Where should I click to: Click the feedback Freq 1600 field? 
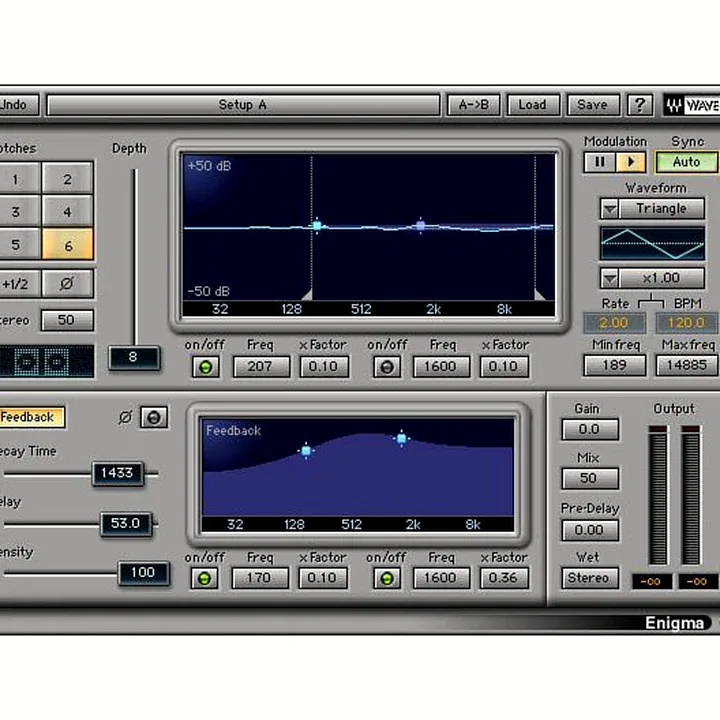[441, 579]
